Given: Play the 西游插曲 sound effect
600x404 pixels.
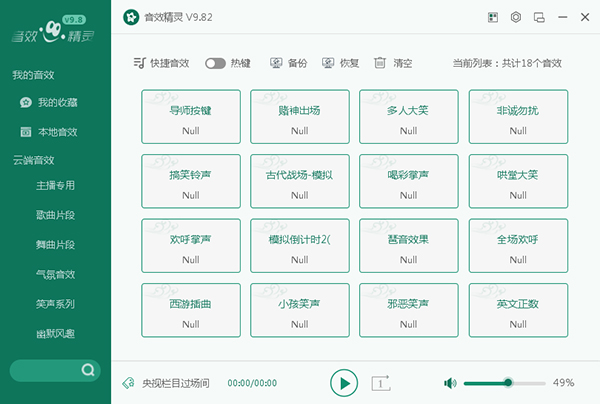Looking at the screenshot, I should [191, 310].
